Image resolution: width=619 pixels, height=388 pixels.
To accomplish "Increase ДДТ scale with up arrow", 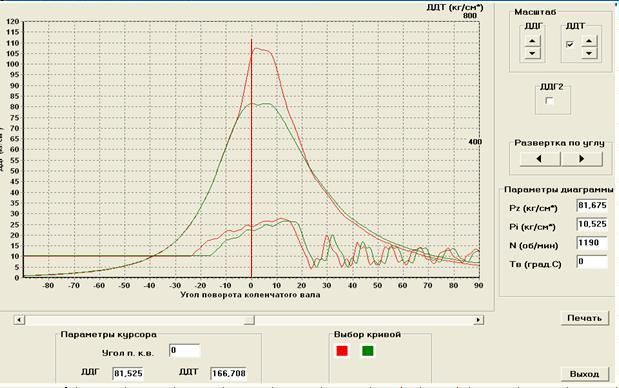I will (589, 41).
